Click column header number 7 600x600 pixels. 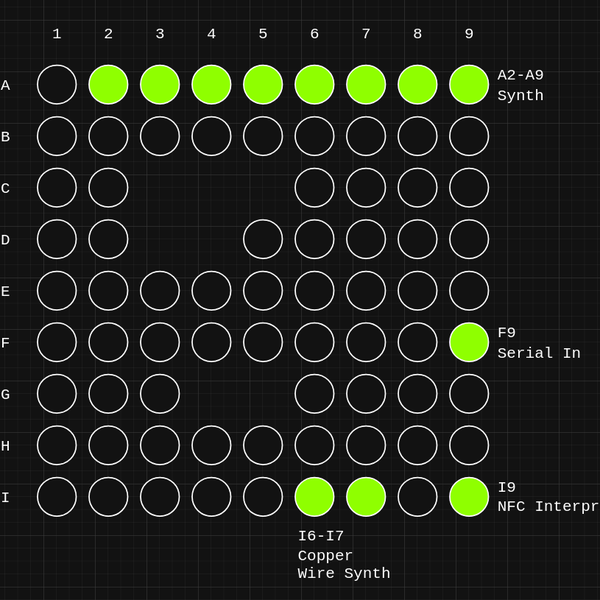click(366, 34)
